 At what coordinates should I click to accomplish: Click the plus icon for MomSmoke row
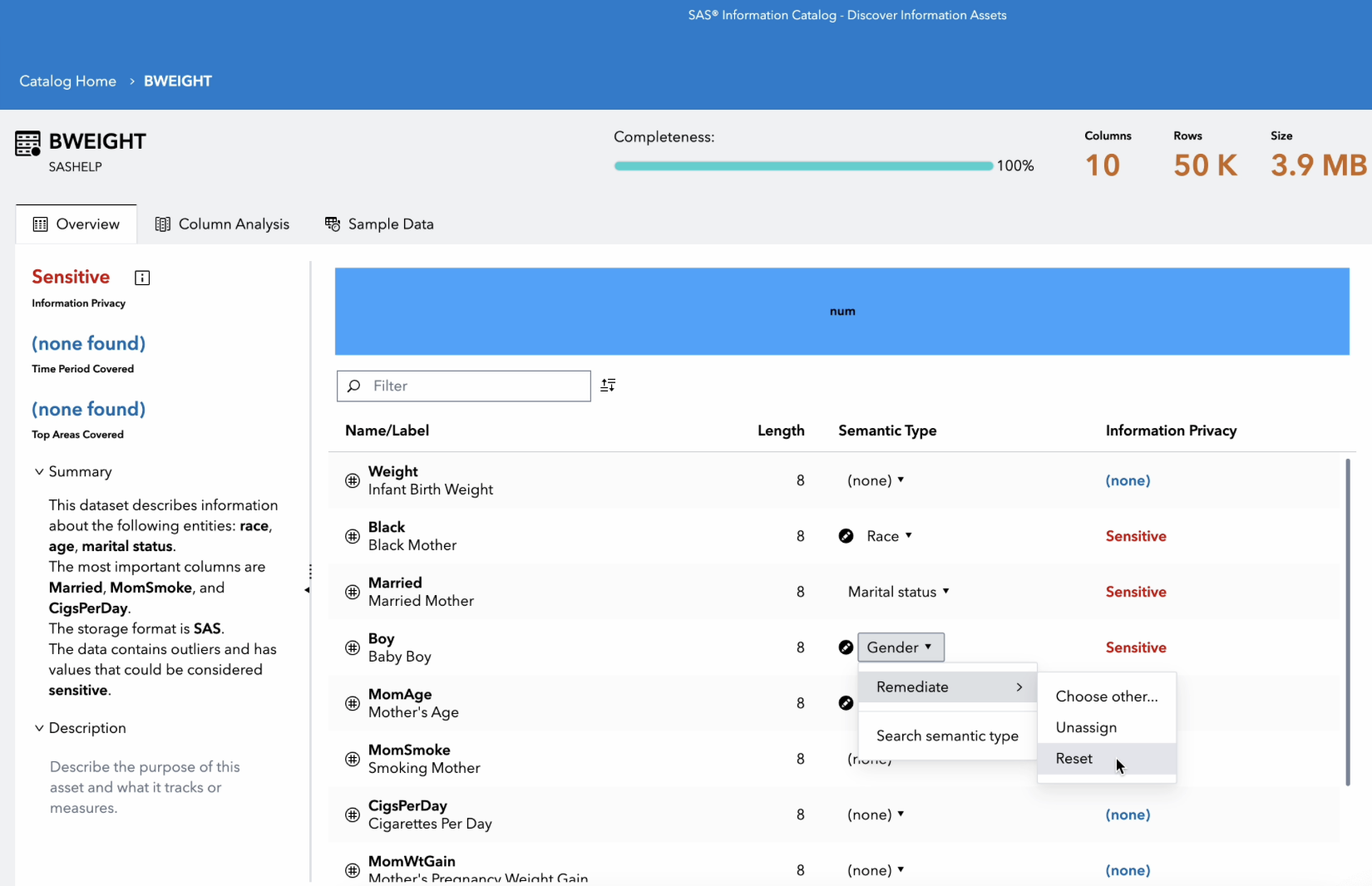pos(353,759)
